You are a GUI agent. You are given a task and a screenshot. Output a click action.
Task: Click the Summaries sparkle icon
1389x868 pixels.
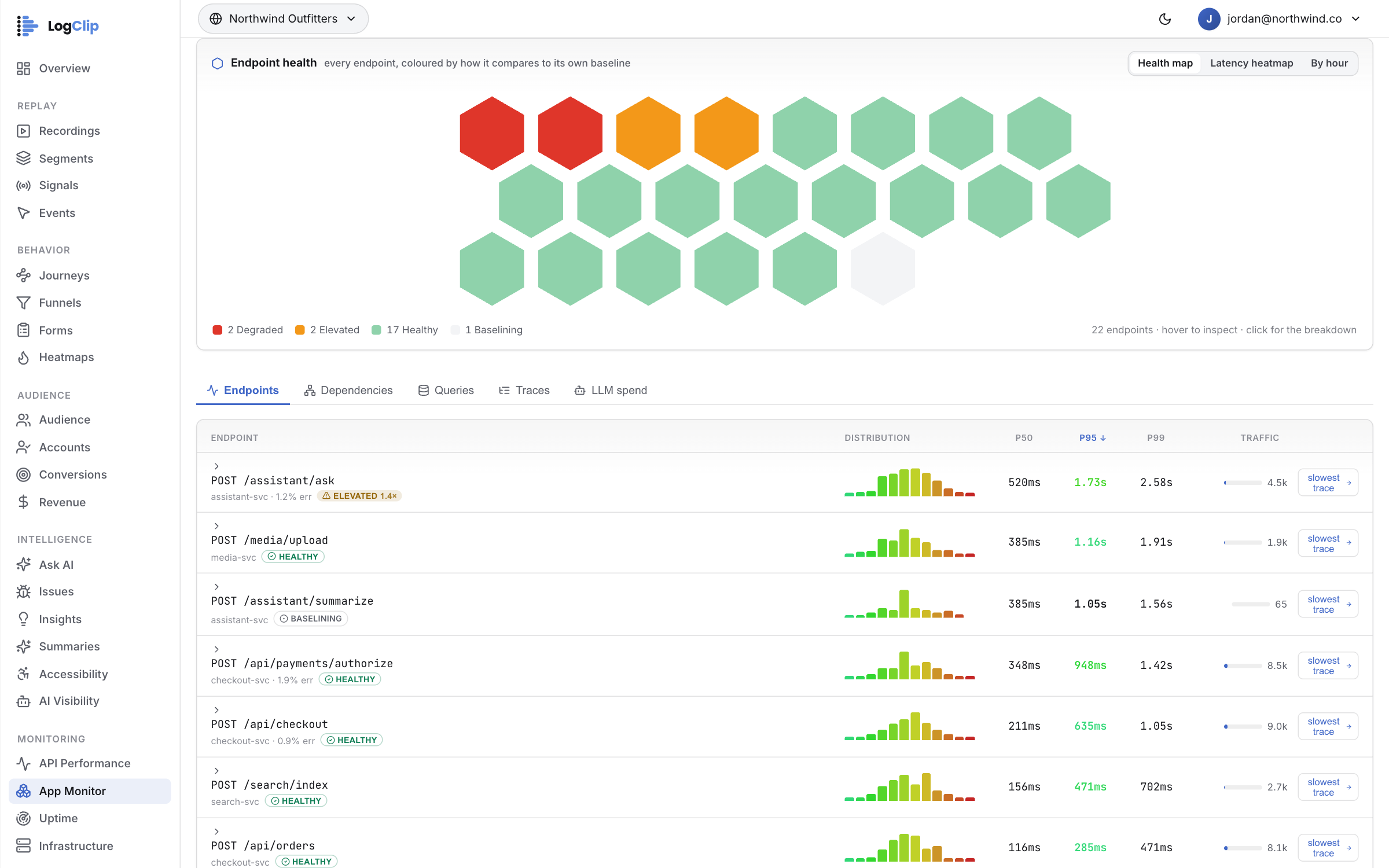click(x=23, y=646)
